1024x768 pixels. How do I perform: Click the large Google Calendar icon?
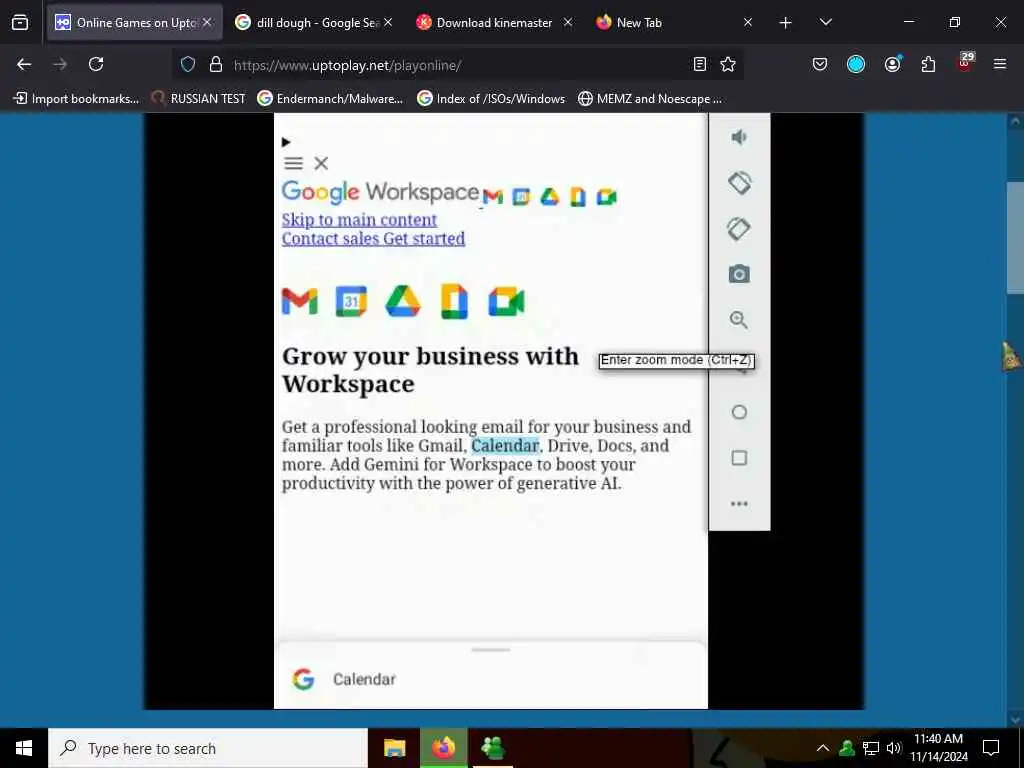click(x=351, y=302)
